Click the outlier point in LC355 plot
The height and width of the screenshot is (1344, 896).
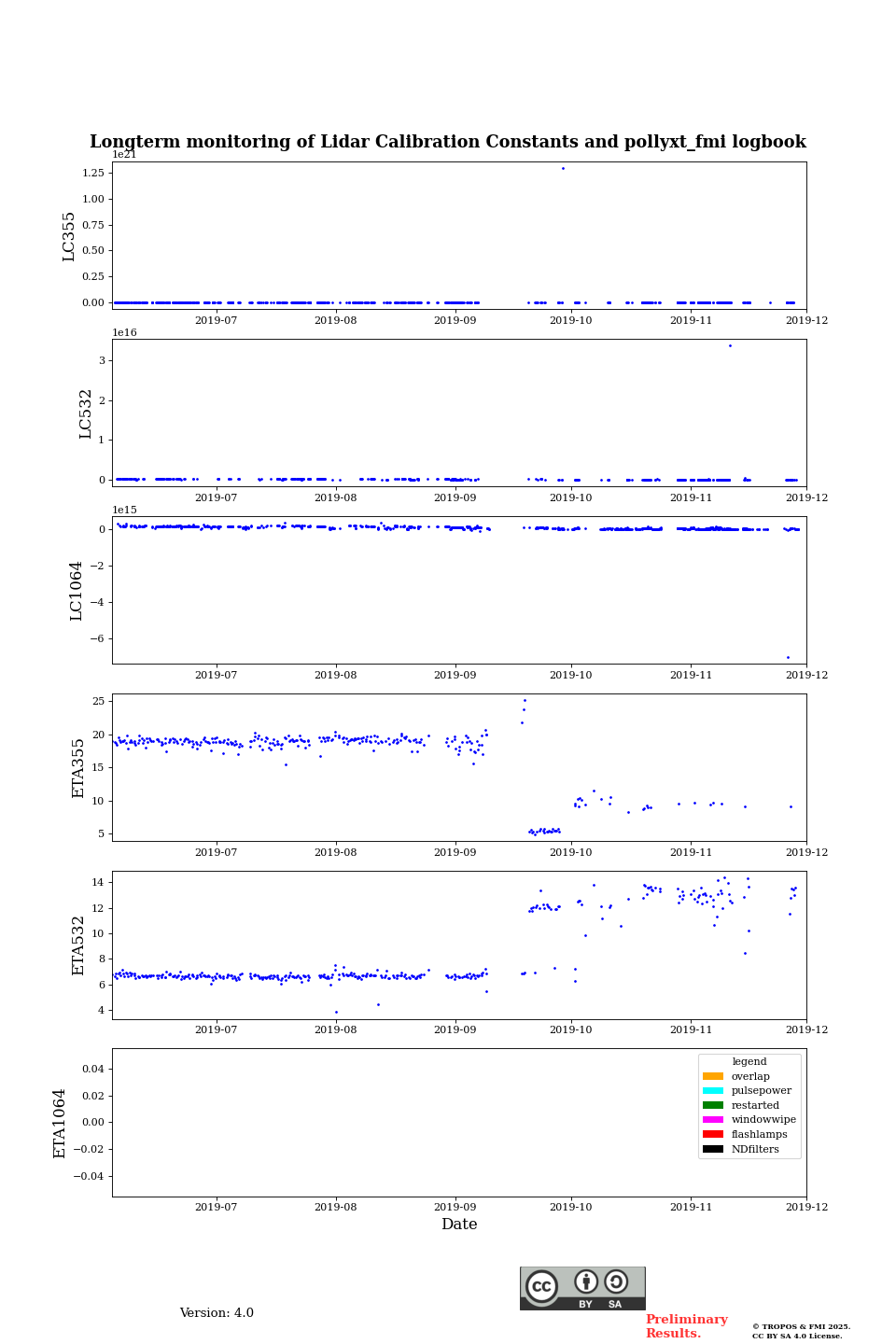(563, 168)
